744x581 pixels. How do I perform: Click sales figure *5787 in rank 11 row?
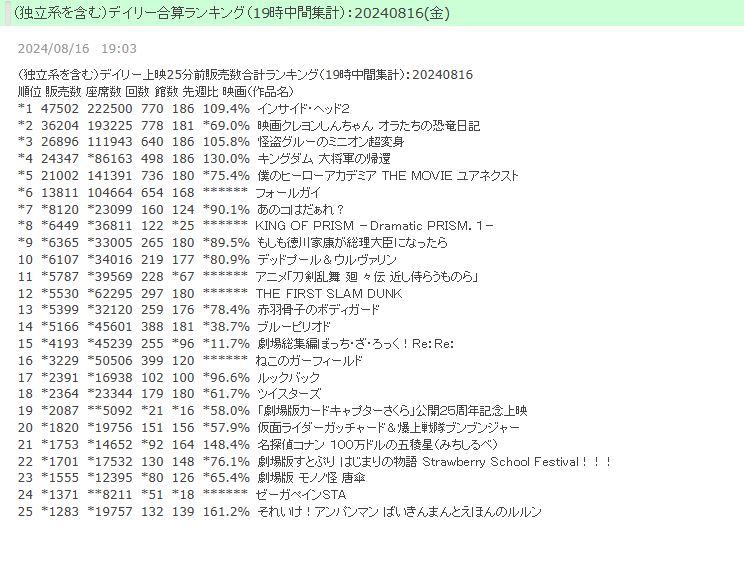click(60, 276)
